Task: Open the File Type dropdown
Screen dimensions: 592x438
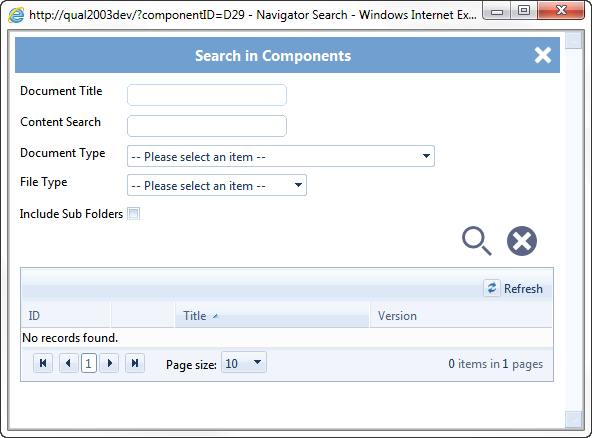Action: 217,185
